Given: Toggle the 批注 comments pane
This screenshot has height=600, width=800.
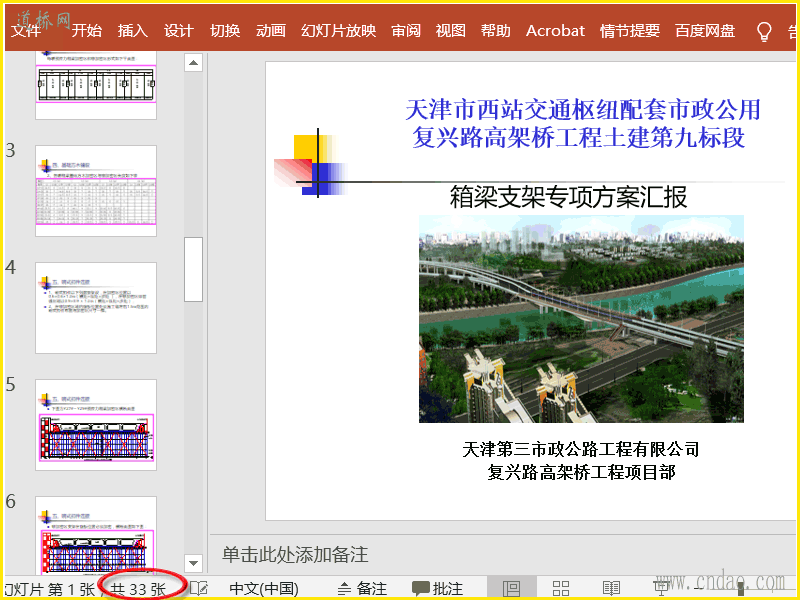Looking at the screenshot, I should pos(438,588).
